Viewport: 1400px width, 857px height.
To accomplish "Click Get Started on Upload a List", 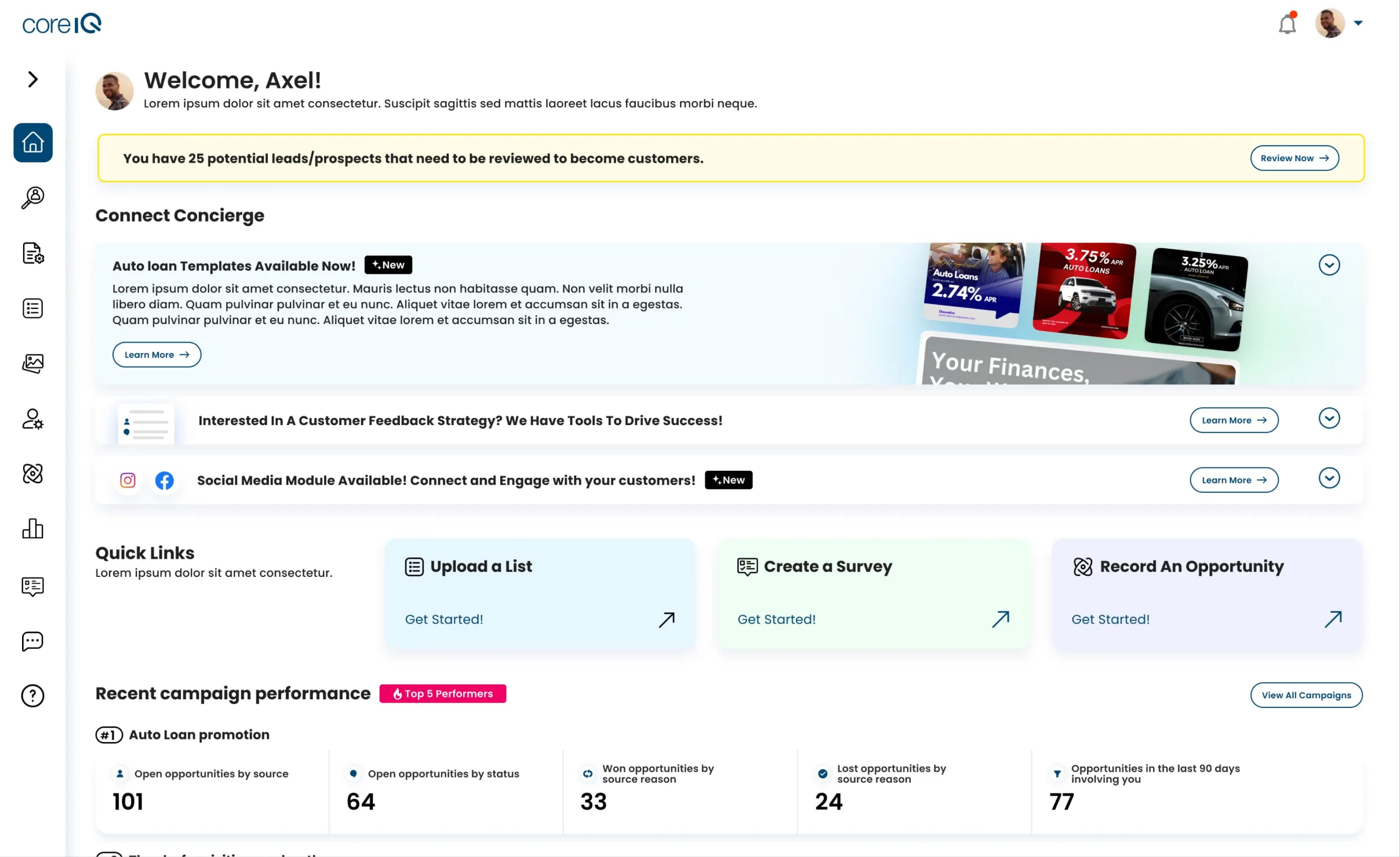I will [x=444, y=619].
